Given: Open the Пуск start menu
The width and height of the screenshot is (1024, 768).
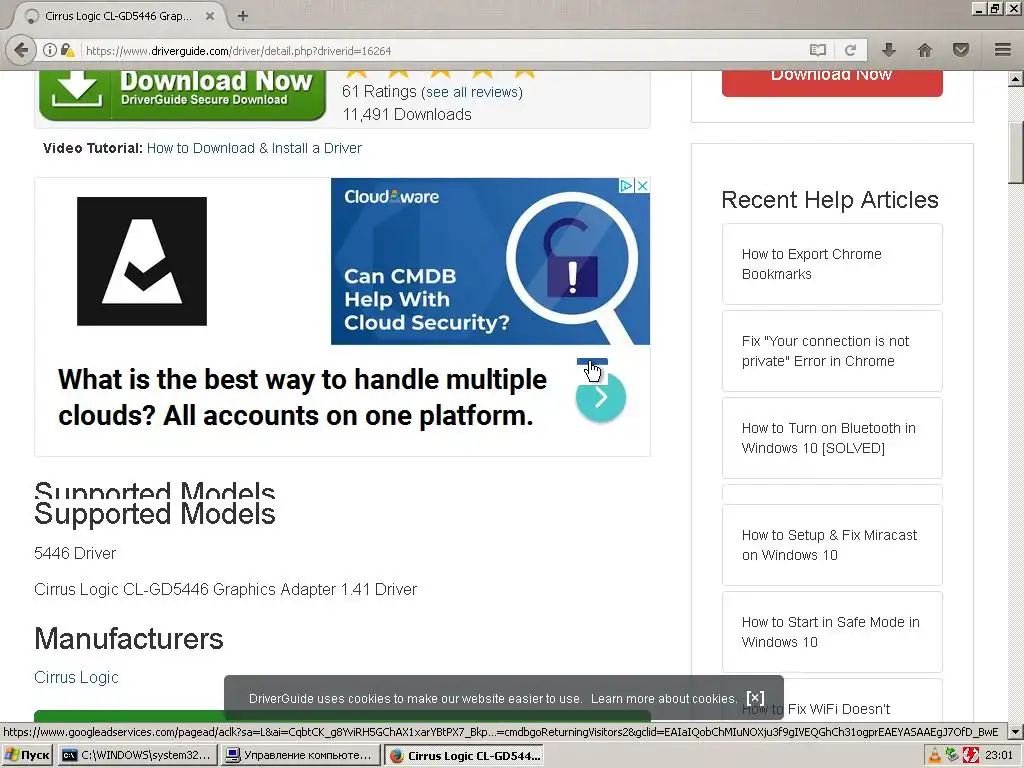Looking at the screenshot, I should (27, 755).
